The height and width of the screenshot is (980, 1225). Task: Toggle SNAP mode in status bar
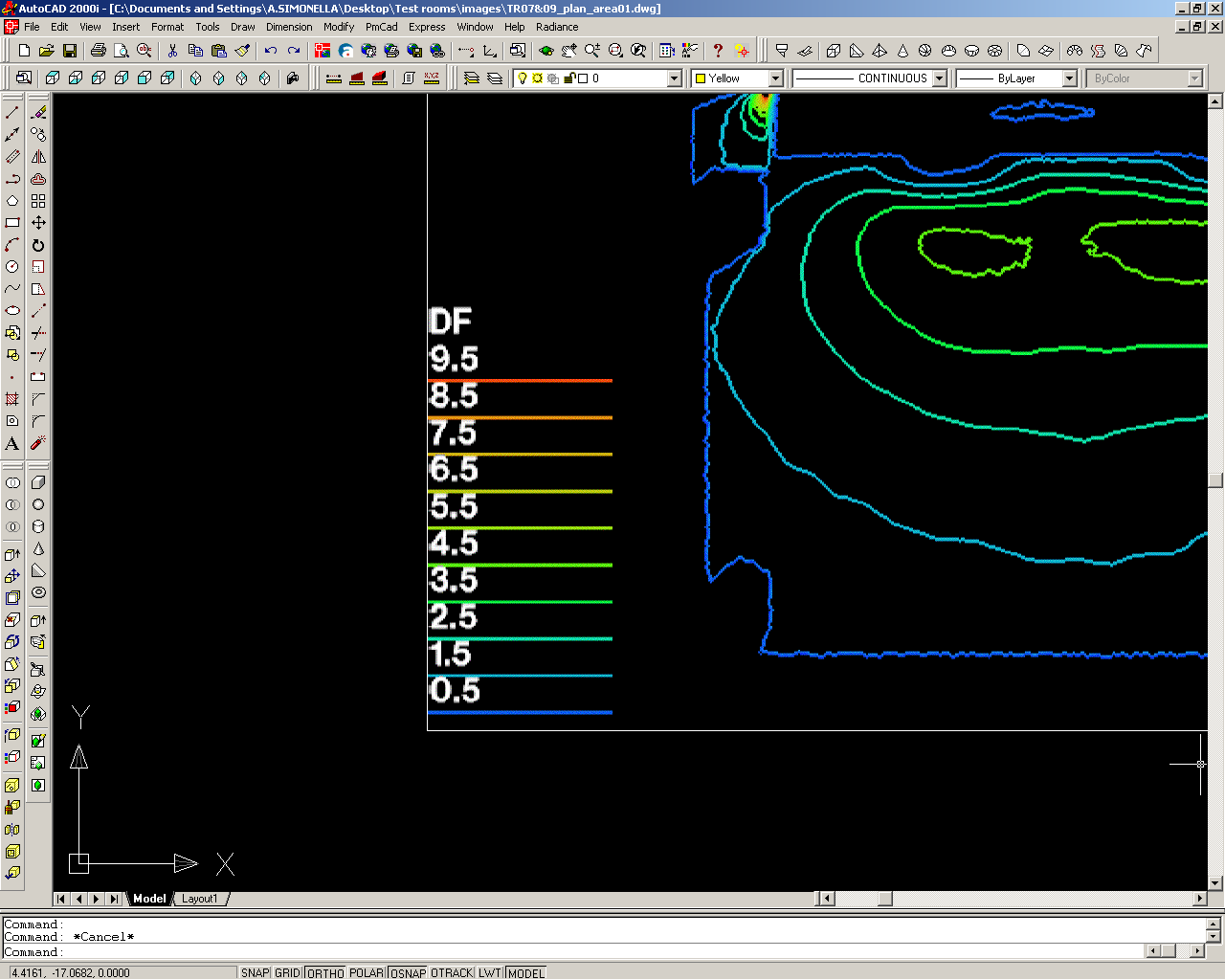pos(255,972)
